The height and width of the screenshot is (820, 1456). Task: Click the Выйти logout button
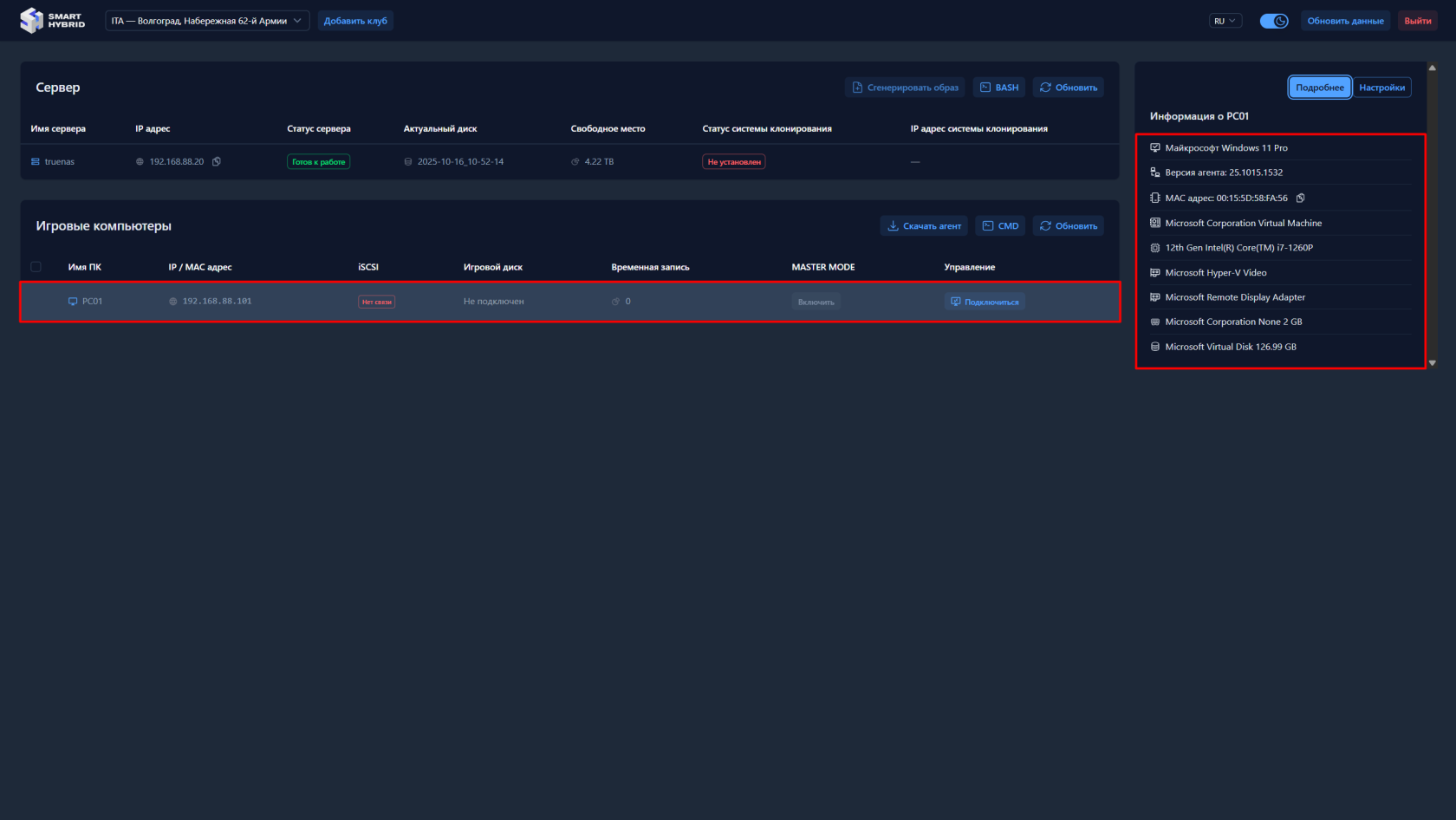tap(1417, 21)
